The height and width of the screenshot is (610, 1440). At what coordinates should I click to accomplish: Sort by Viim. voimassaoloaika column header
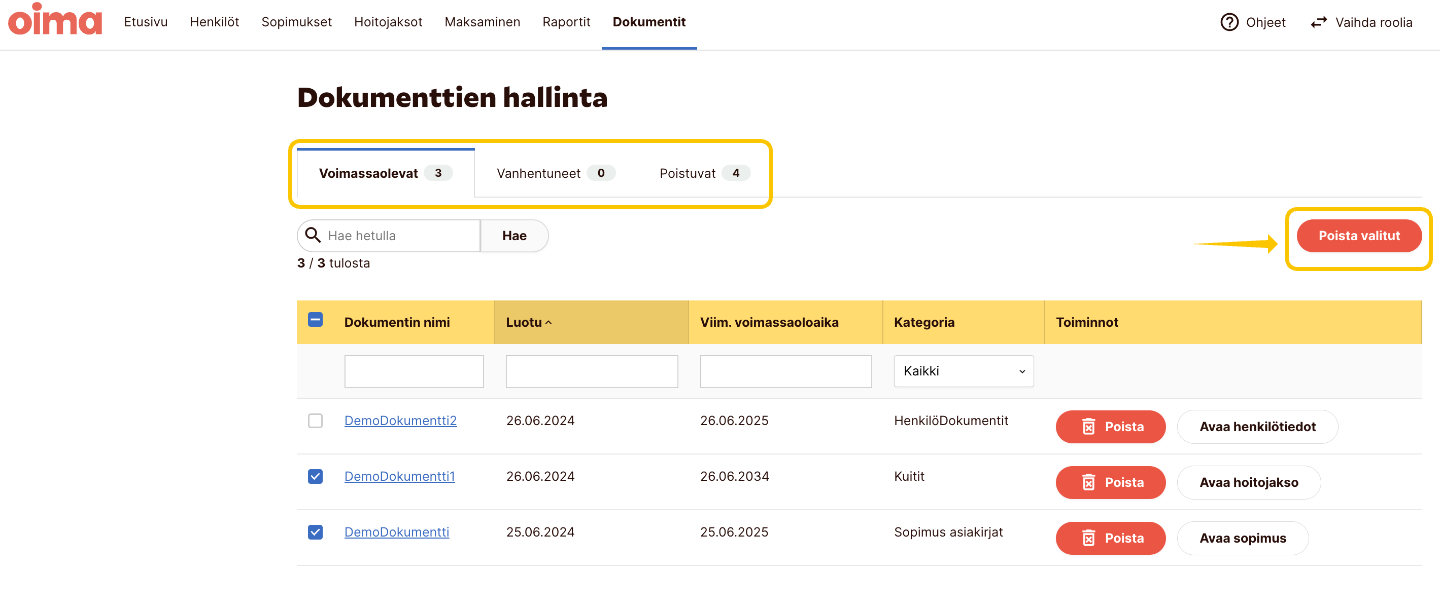pyautogui.click(x=769, y=323)
